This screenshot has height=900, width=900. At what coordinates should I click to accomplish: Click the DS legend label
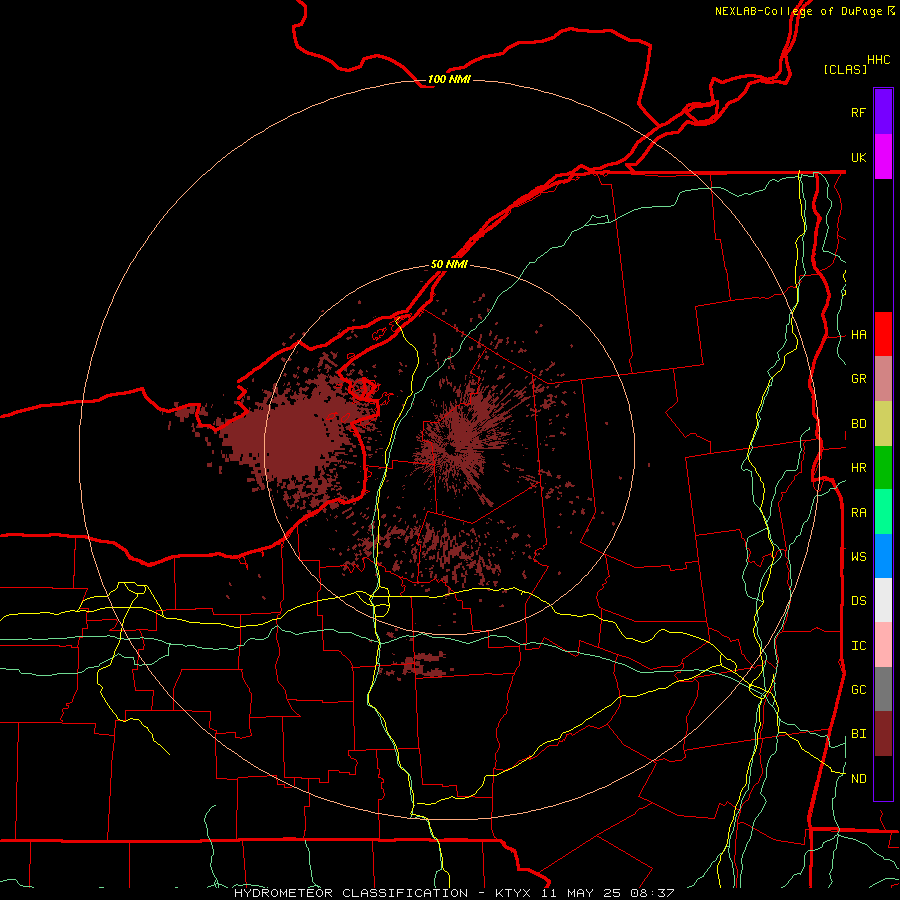[858, 601]
